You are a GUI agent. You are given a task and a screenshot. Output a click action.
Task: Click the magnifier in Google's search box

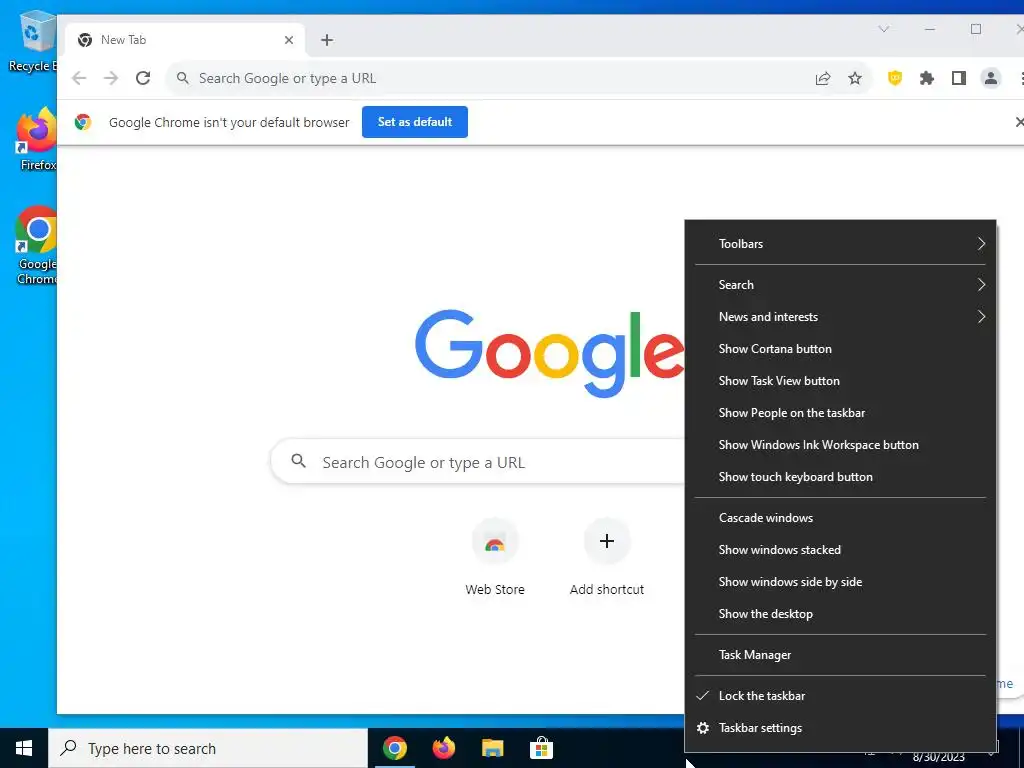298,461
